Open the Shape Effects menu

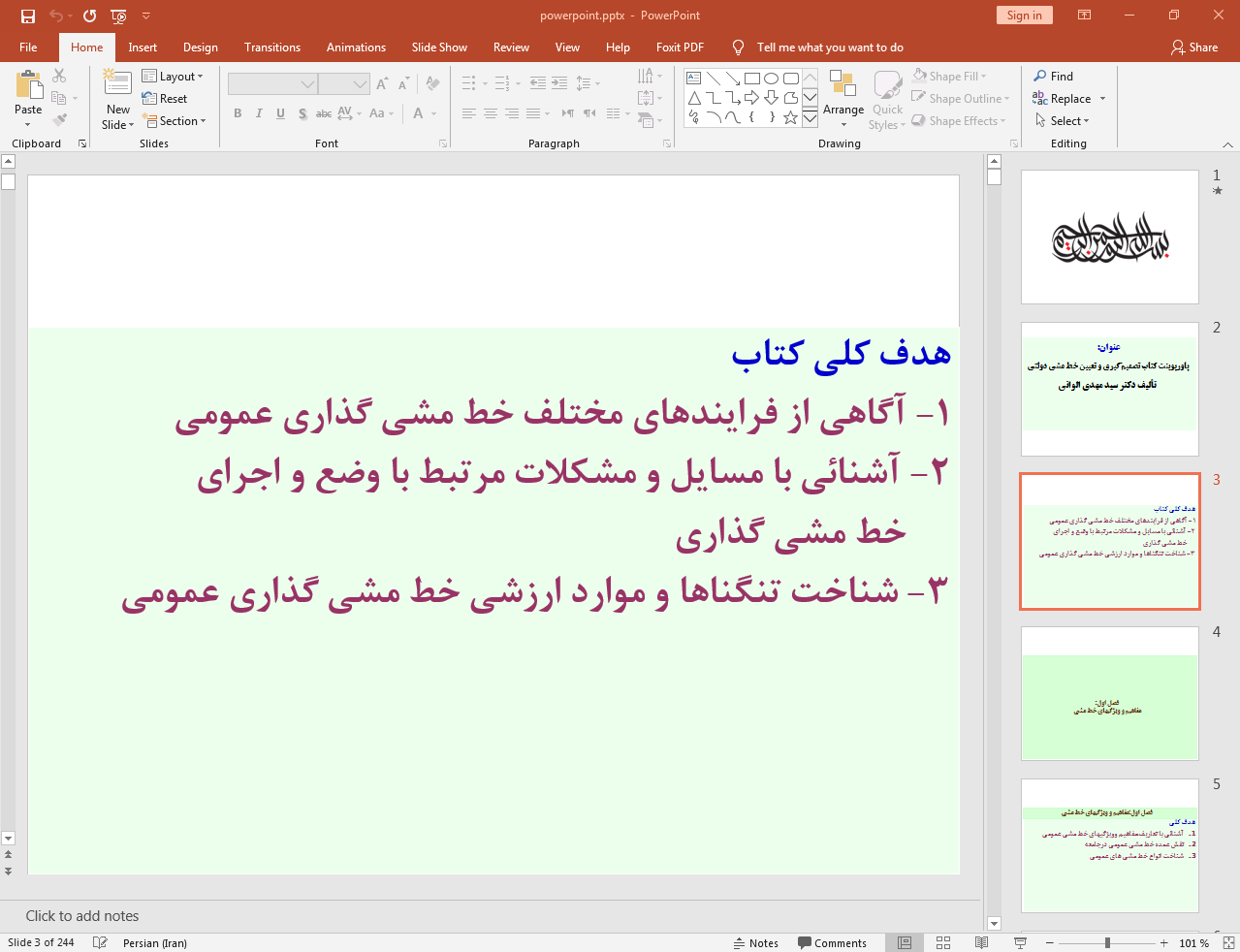(x=960, y=120)
